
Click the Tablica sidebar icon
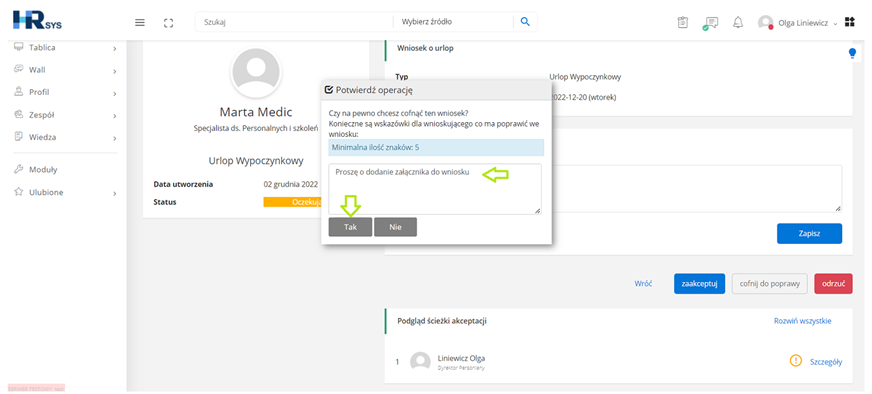point(18,47)
